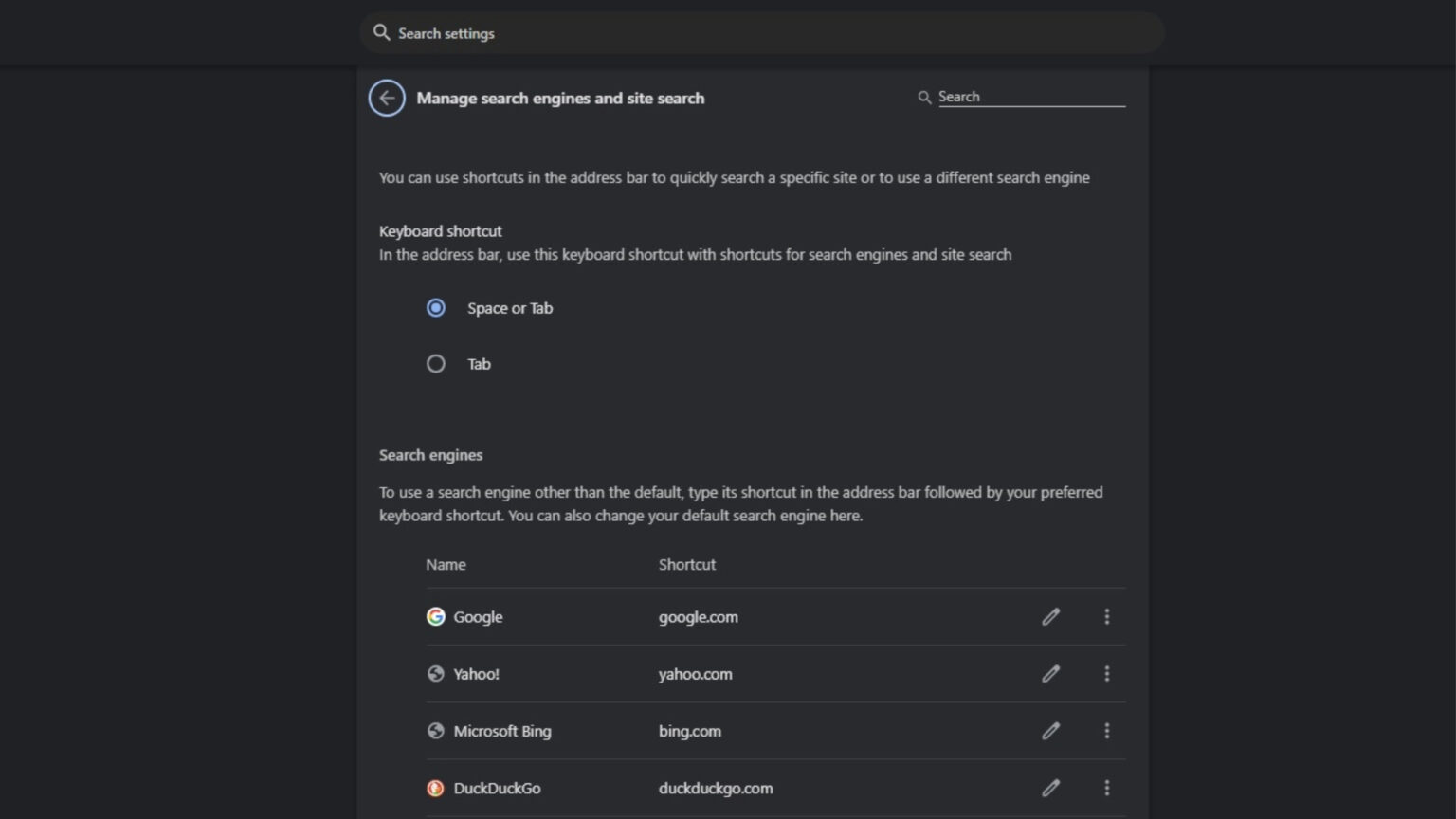Screen dimensions: 1456x819
Task: Select the Space or Tab radio button
Action: click(436, 307)
